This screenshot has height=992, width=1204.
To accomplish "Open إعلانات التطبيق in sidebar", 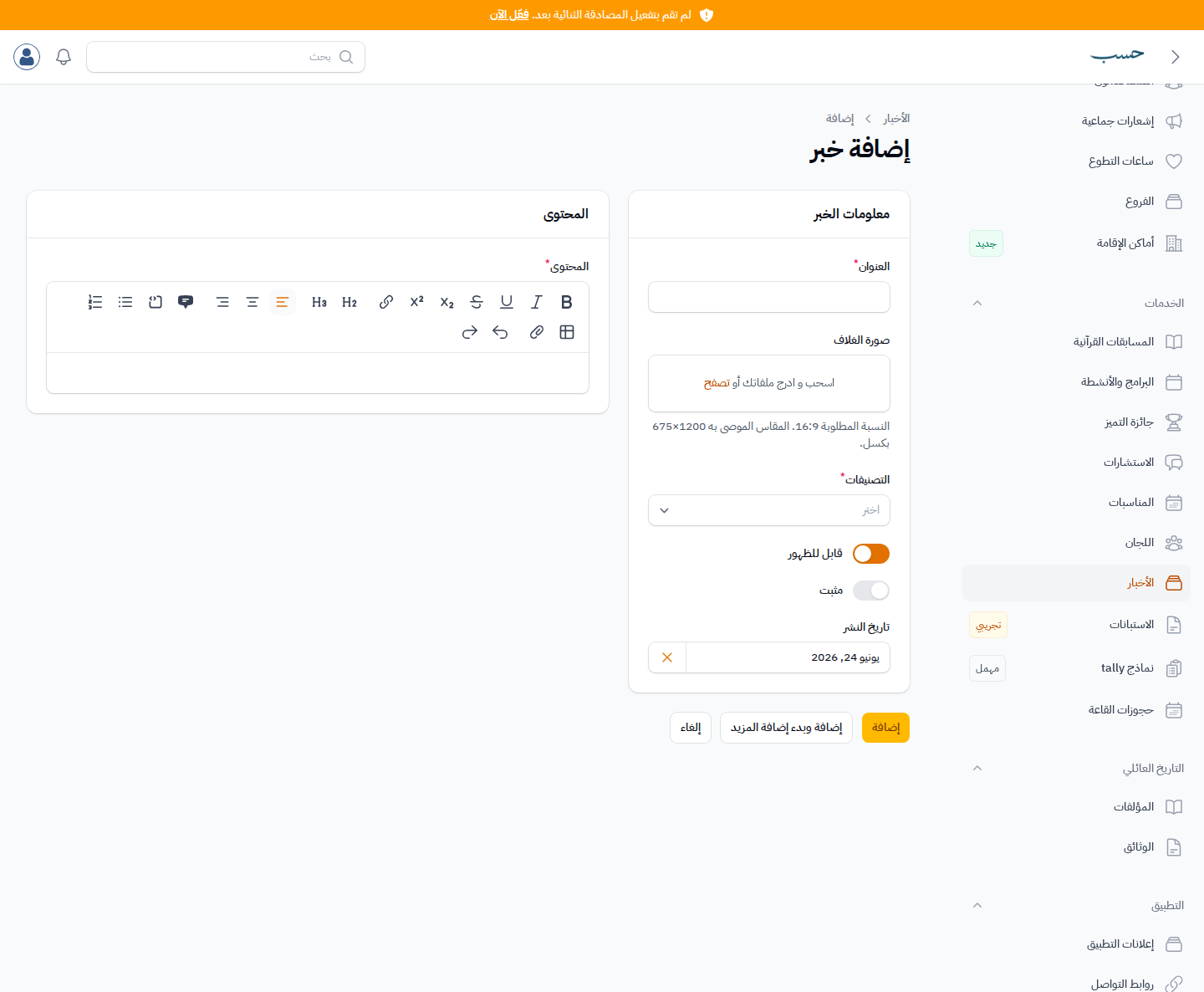I will (1076, 944).
